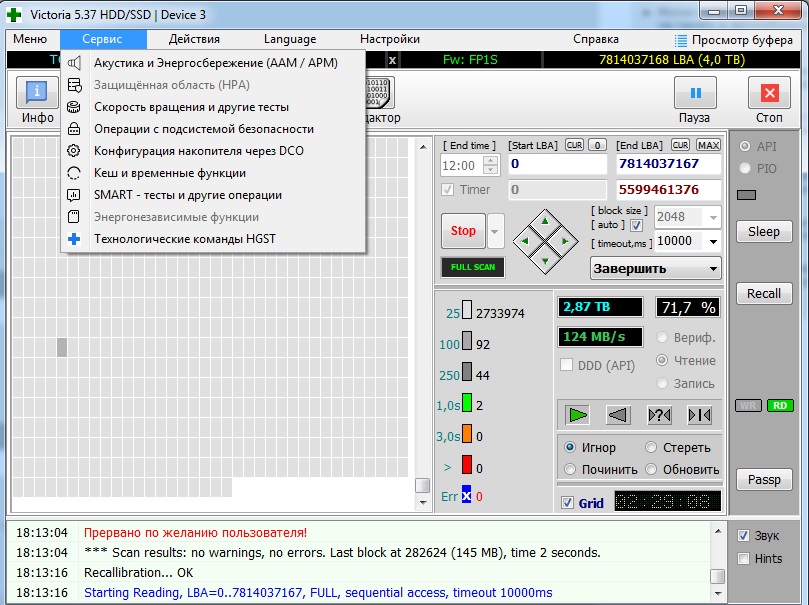Click the green 1,0s color block

click(466, 402)
